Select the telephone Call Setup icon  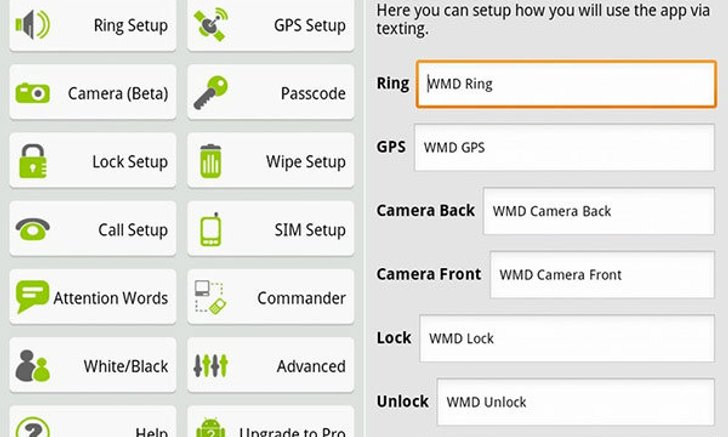(x=32, y=229)
